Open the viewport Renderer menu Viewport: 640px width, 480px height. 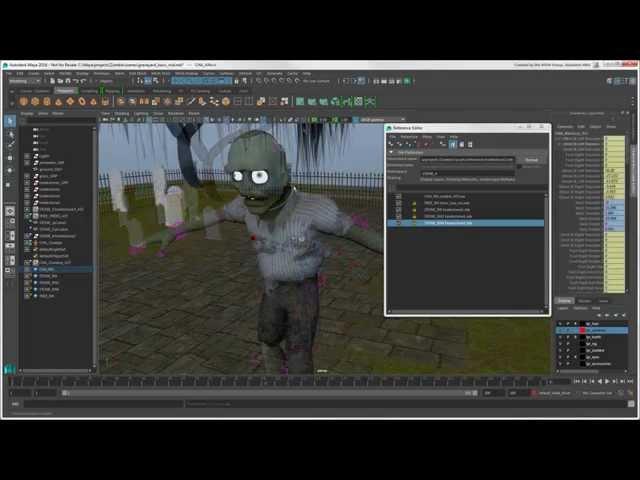pos(176,113)
